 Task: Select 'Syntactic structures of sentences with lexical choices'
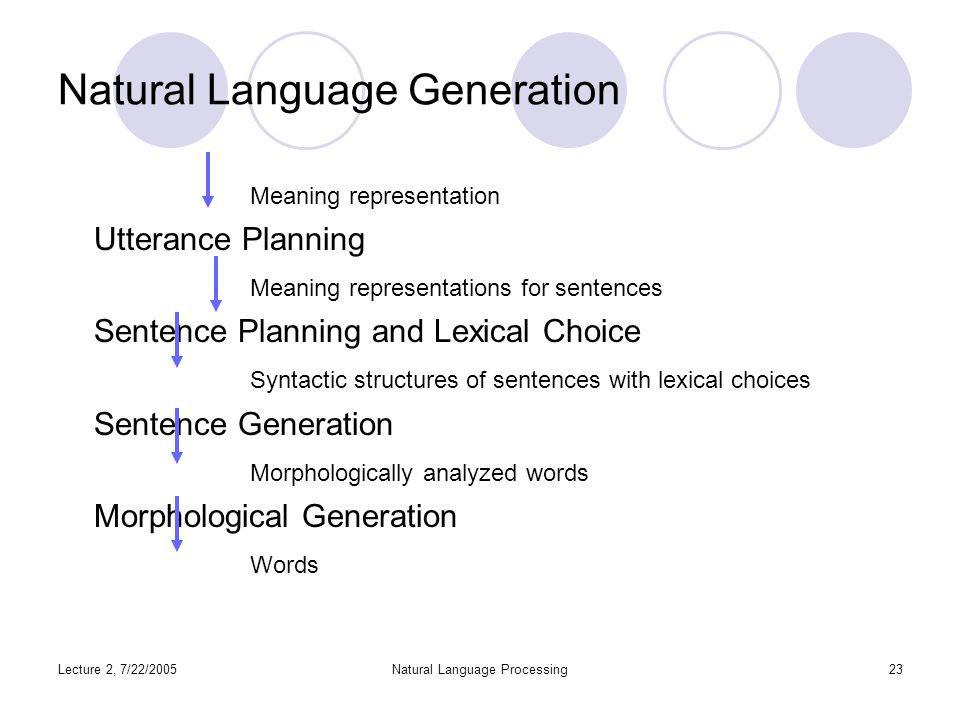(x=530, y=380)
